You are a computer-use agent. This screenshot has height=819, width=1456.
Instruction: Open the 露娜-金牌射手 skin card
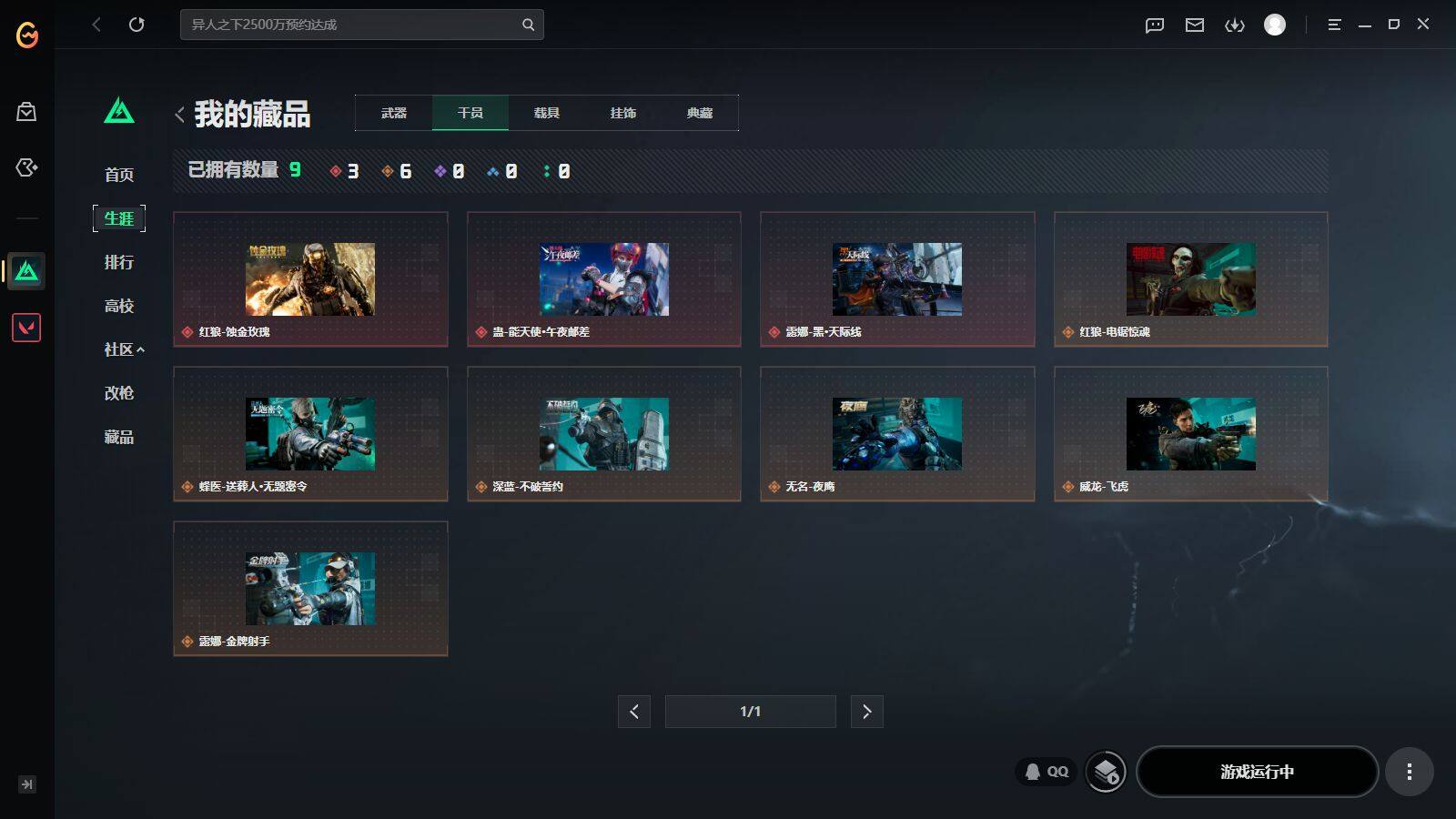point(310,589)
